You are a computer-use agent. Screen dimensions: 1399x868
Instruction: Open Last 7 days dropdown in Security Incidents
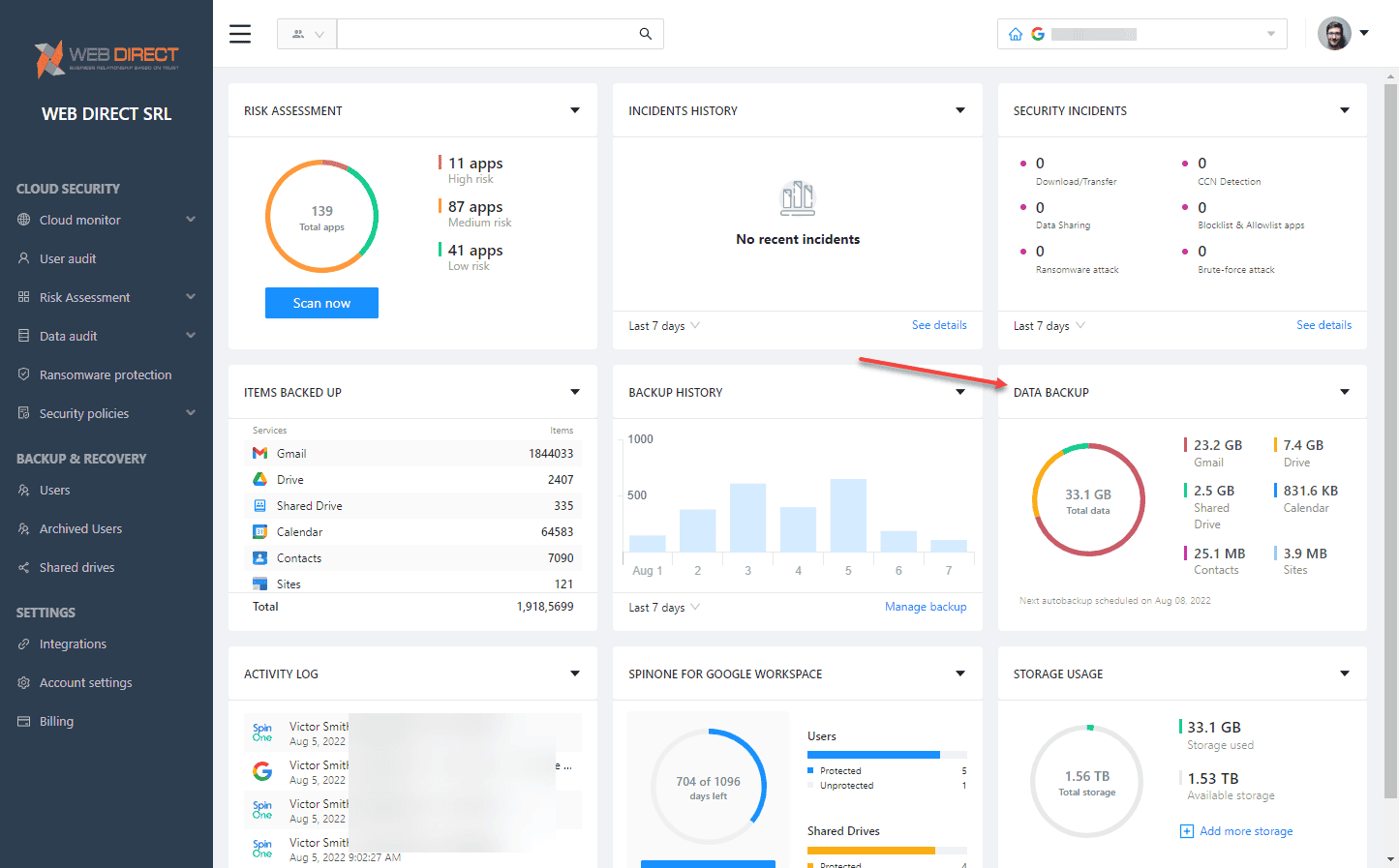pyautogui.click(x=1049, y=326)
